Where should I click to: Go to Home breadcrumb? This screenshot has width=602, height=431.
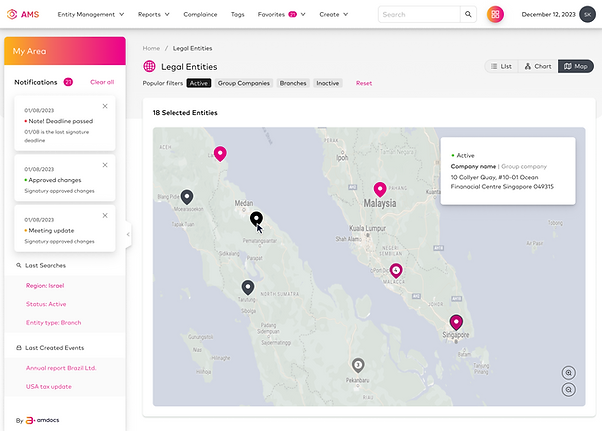pos(151,48)
